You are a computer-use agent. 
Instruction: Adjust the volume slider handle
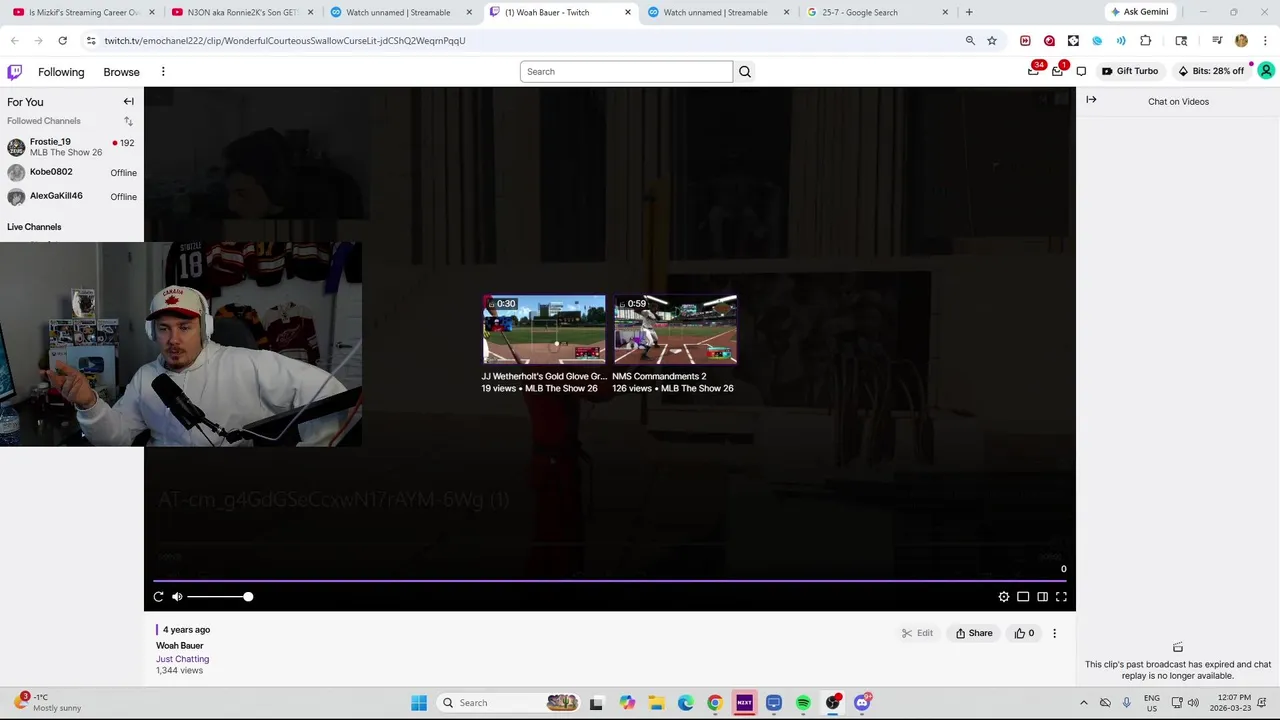coord(248,597)
